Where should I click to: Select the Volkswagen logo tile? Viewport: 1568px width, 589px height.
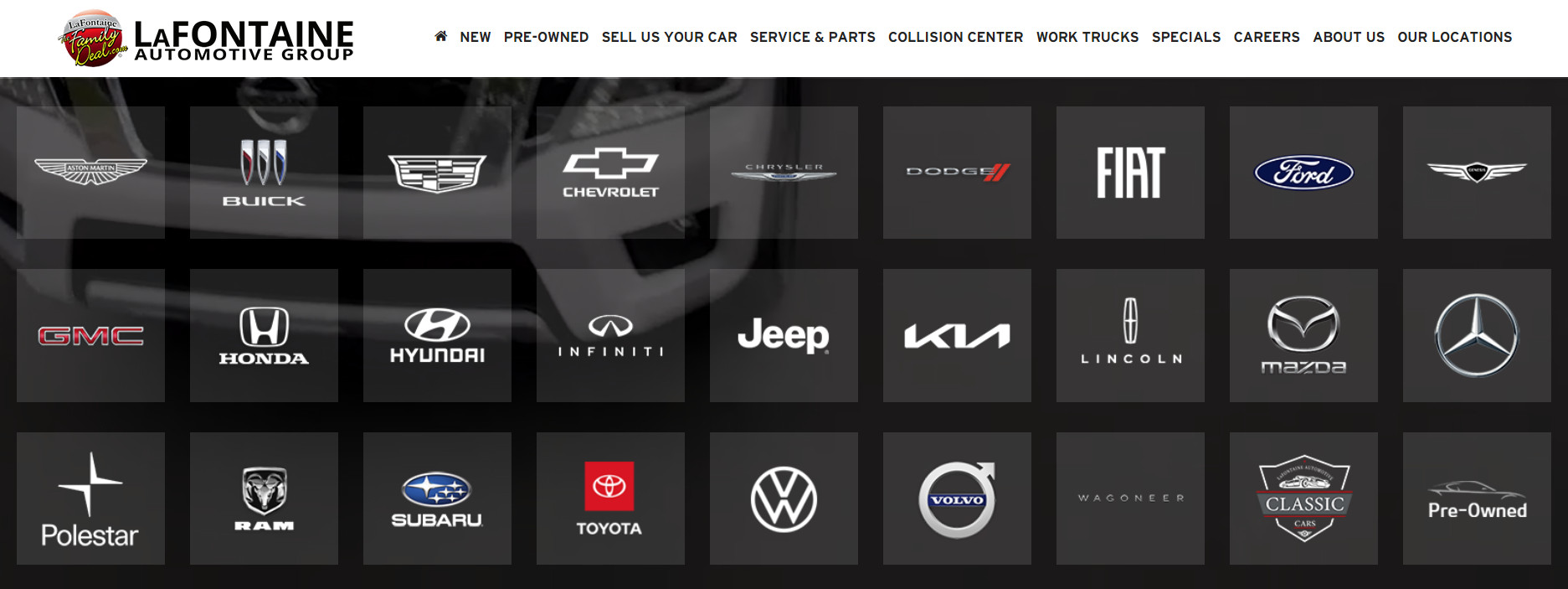pyautogui.click(x=784, y=499)
